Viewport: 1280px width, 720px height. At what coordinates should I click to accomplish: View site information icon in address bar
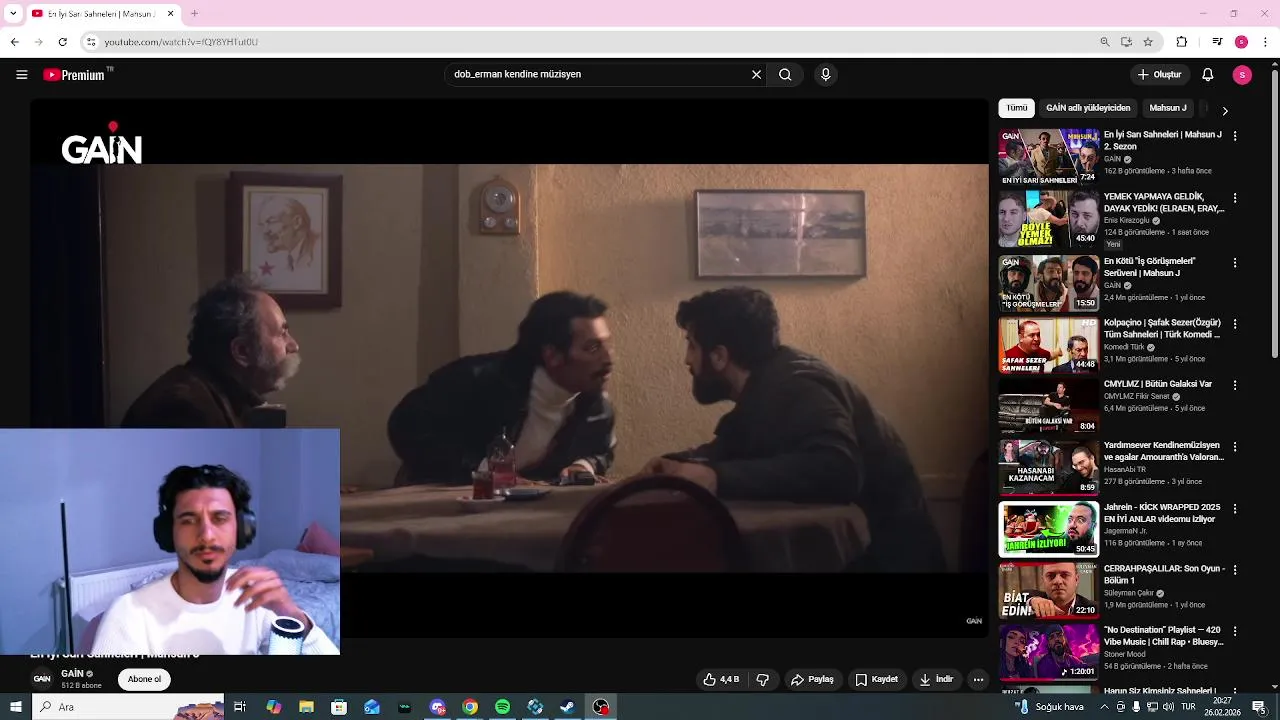[91, 42]
